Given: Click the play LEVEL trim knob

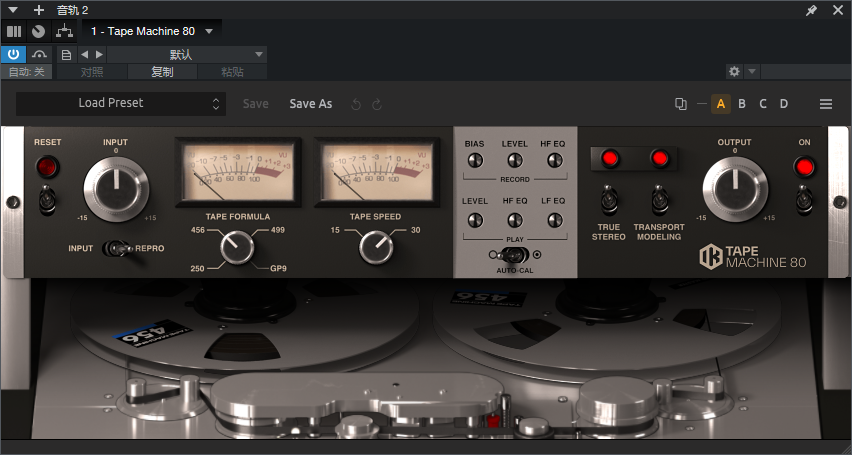Looking at the screenshot, I should pos(474,220).
